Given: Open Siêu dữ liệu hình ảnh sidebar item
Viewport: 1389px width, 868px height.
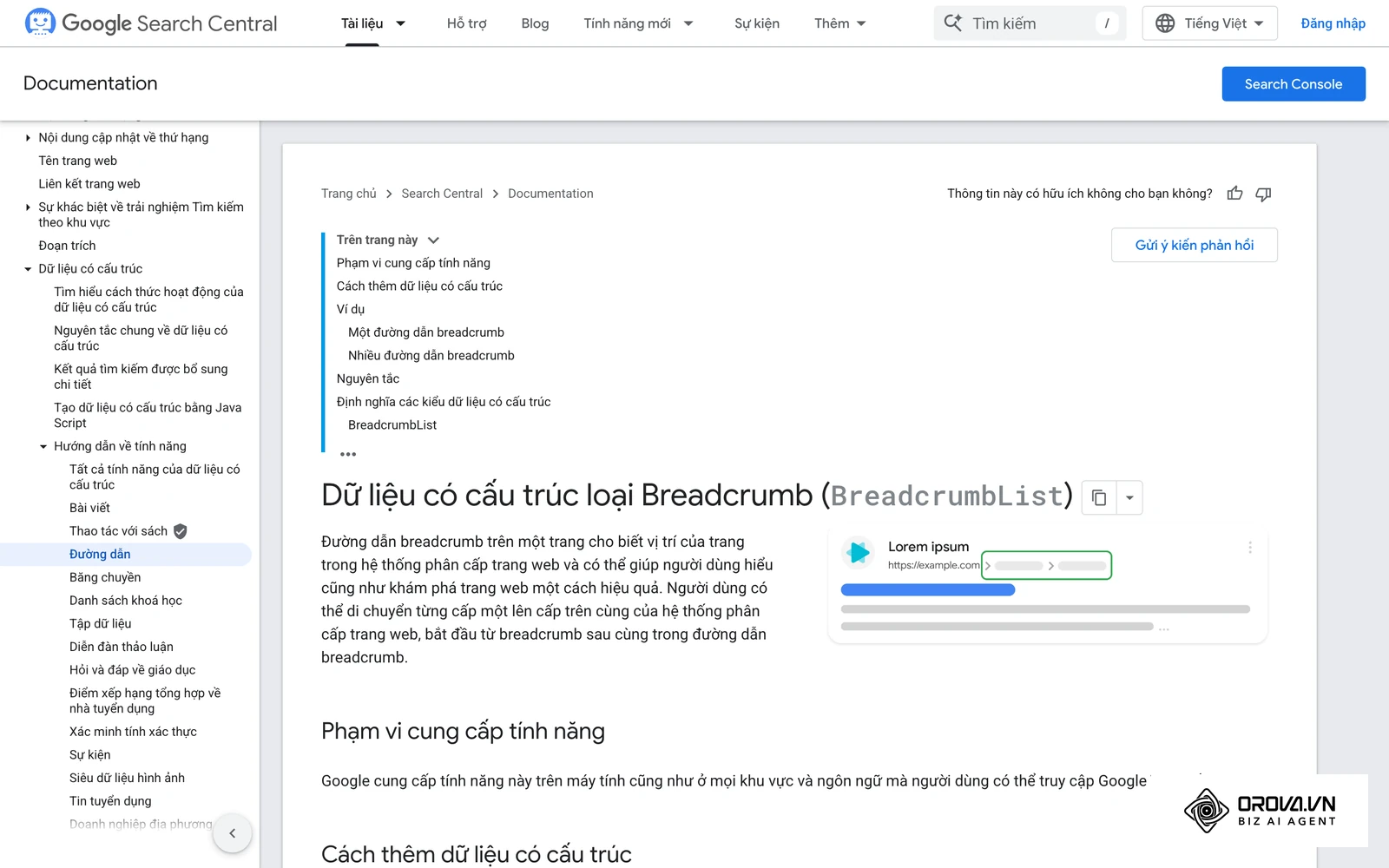Looking at the screenshot, I should [x=127, y=778].
